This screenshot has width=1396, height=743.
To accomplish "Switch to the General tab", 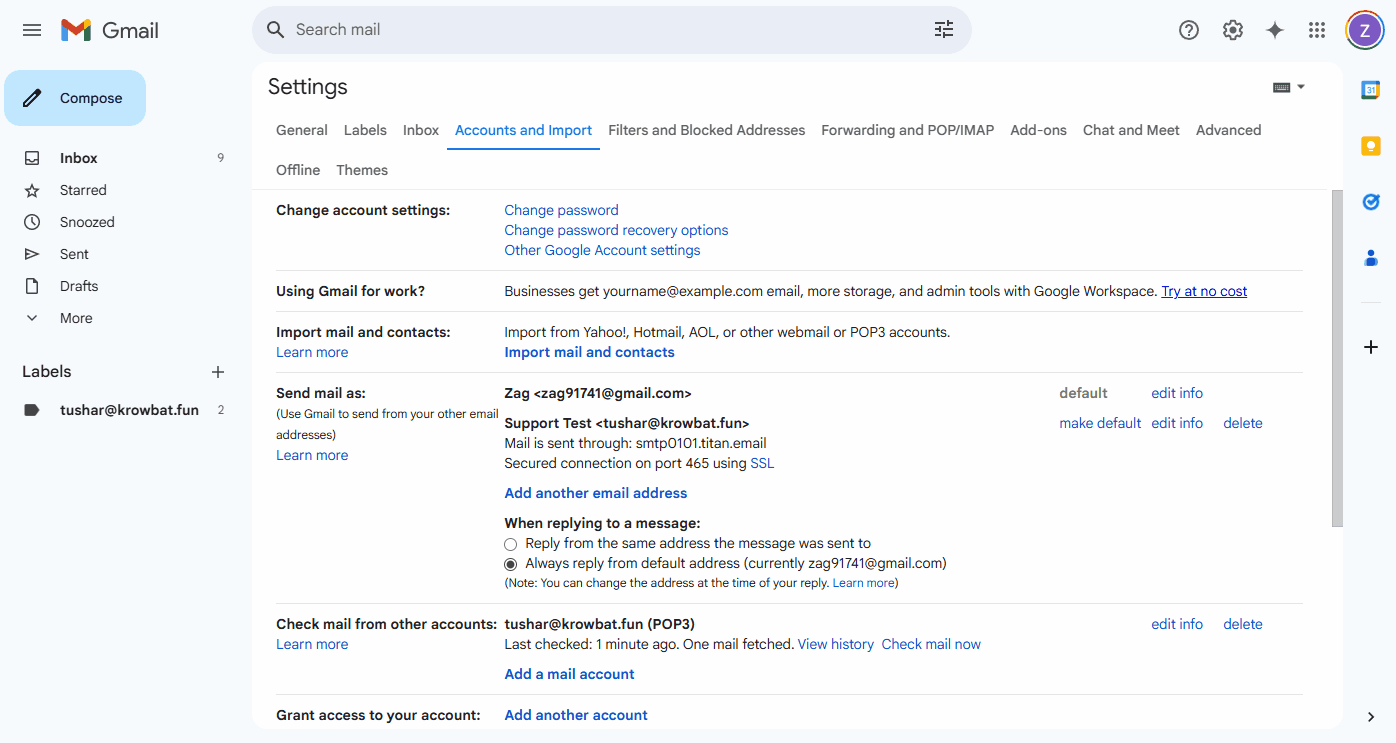I will click(302, 130).
